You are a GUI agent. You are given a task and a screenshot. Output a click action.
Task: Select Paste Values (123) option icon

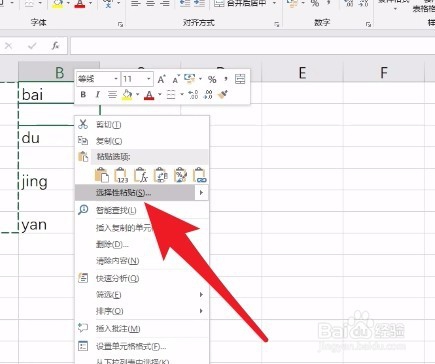[121, 175]
